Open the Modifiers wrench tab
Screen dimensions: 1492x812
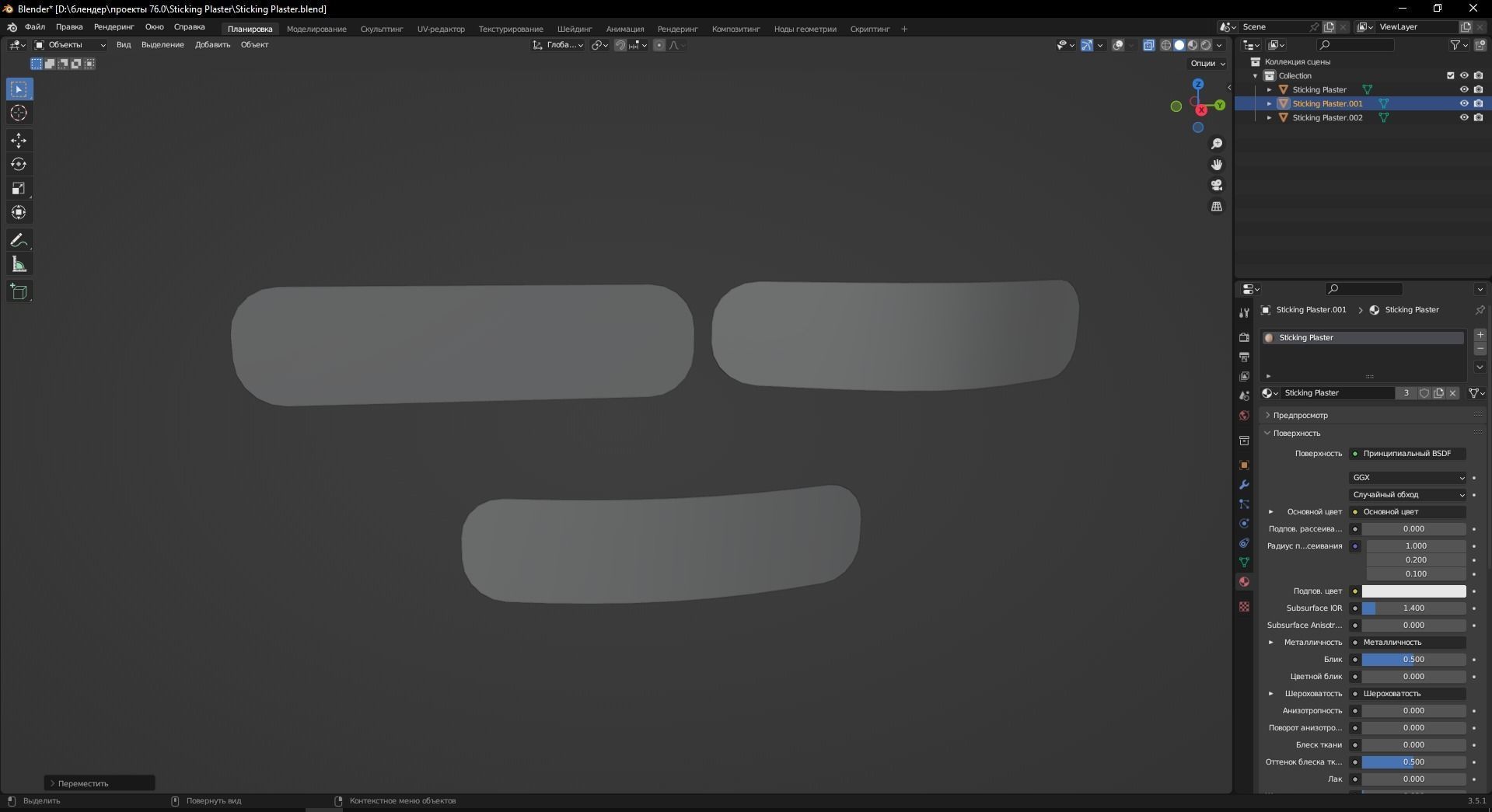[x=1244, y=485]
